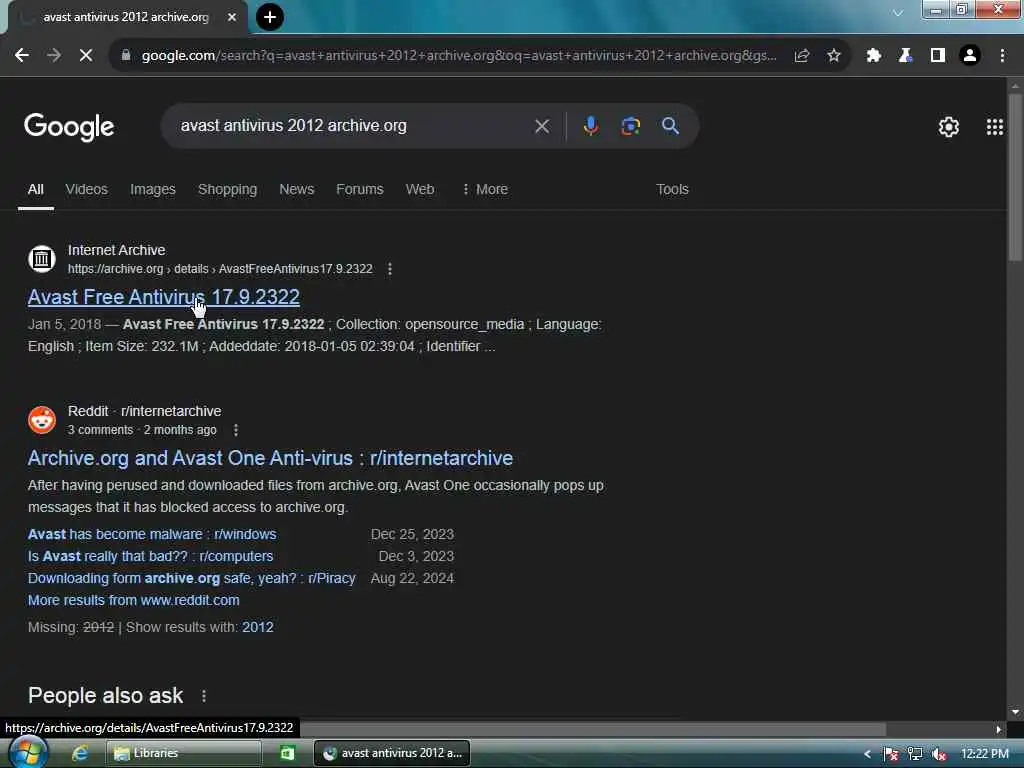Screen dimensions: 1024x768
Task: Open a new browser tab
Action: (x=270, y=17)
